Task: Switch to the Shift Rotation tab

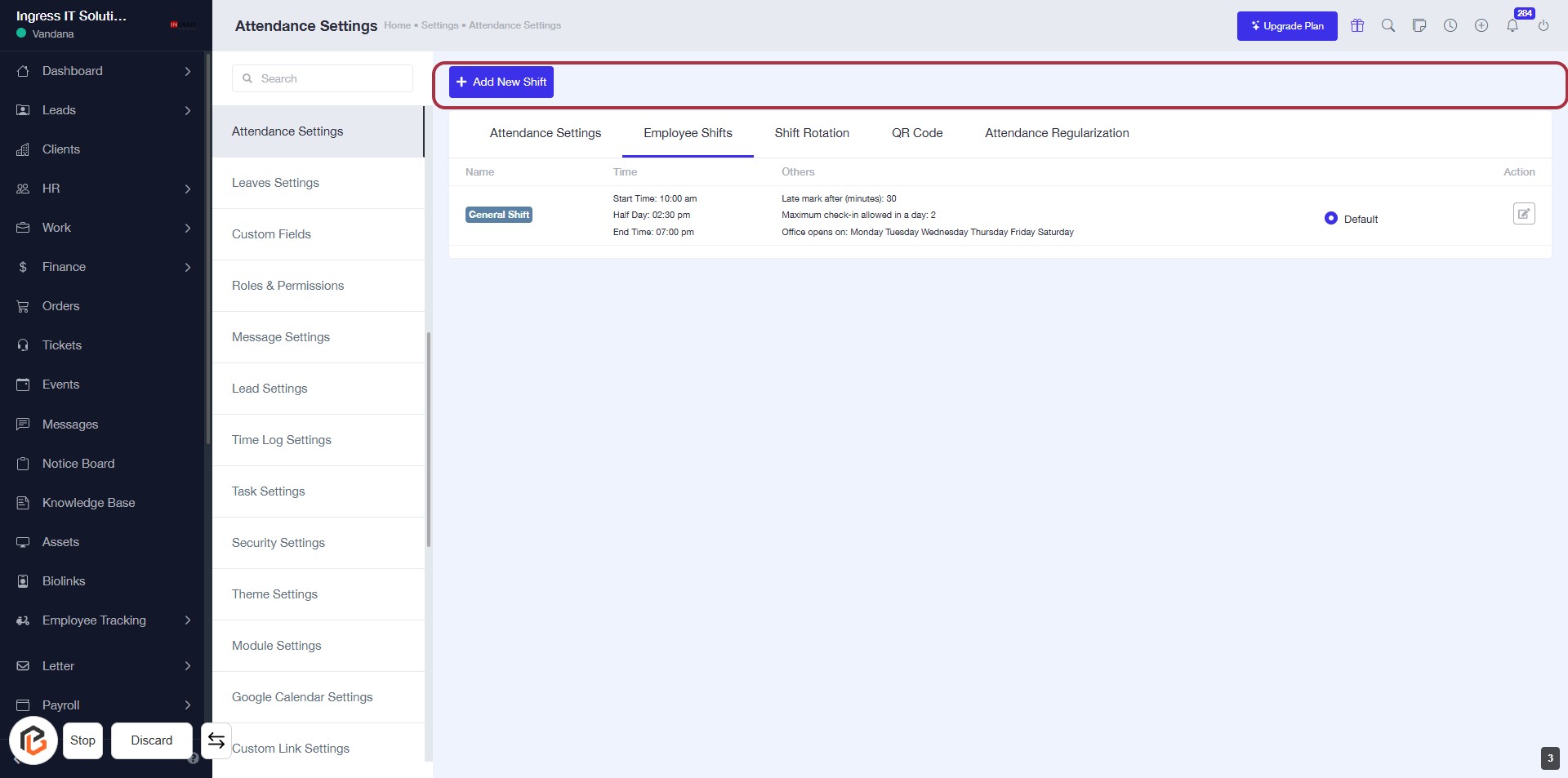Action: (812, 133)
